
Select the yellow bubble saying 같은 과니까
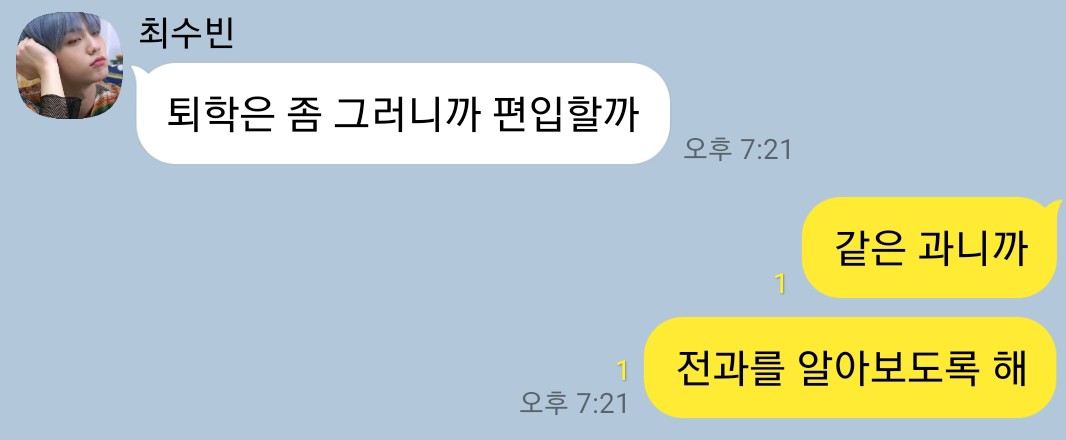point(930,248)
